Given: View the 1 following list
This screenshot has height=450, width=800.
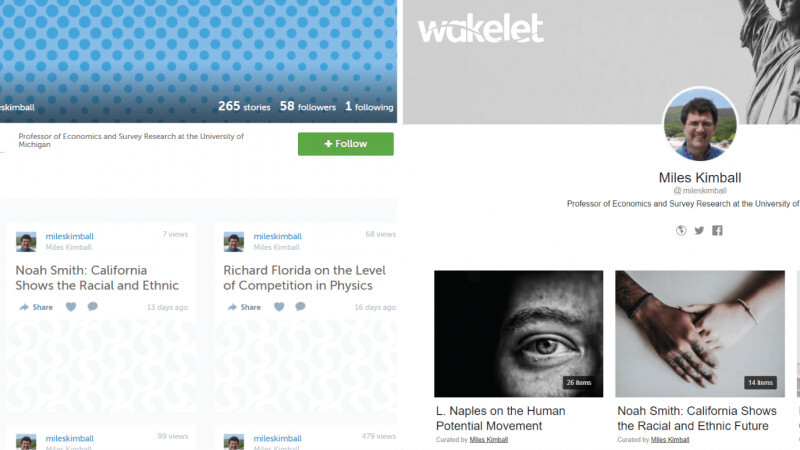Looking at the screenshot, I should coord(369,106).
